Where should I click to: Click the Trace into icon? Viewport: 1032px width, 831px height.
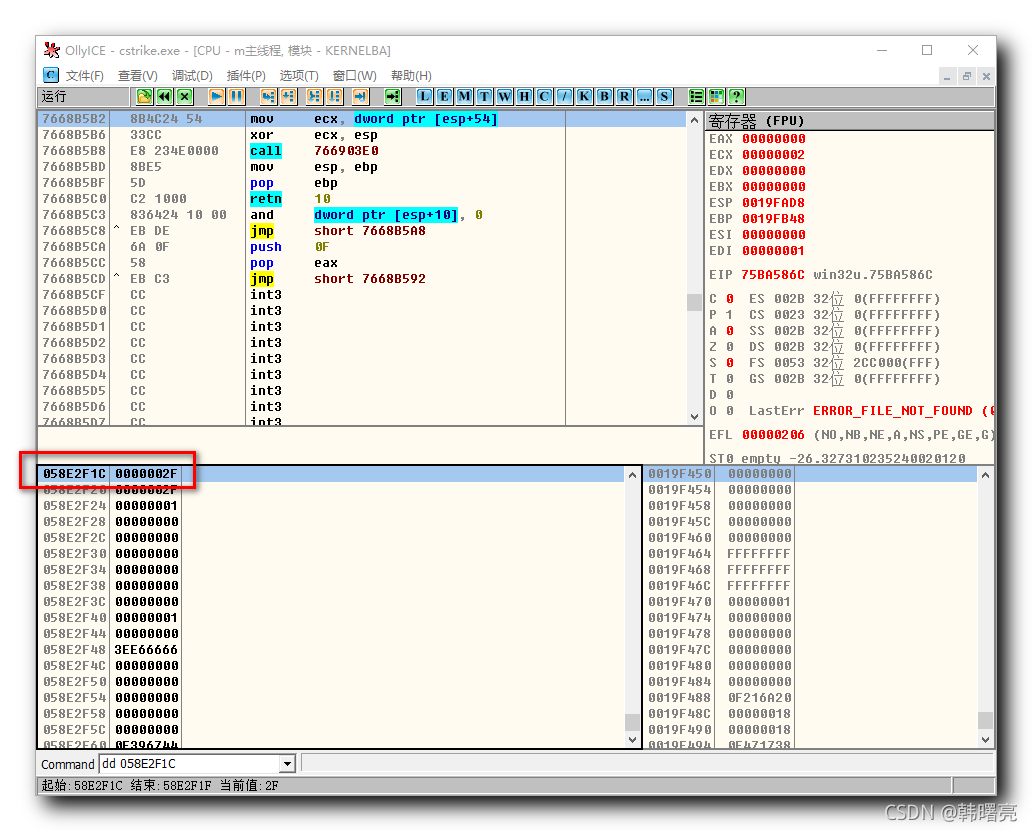(x=314, y=97)
